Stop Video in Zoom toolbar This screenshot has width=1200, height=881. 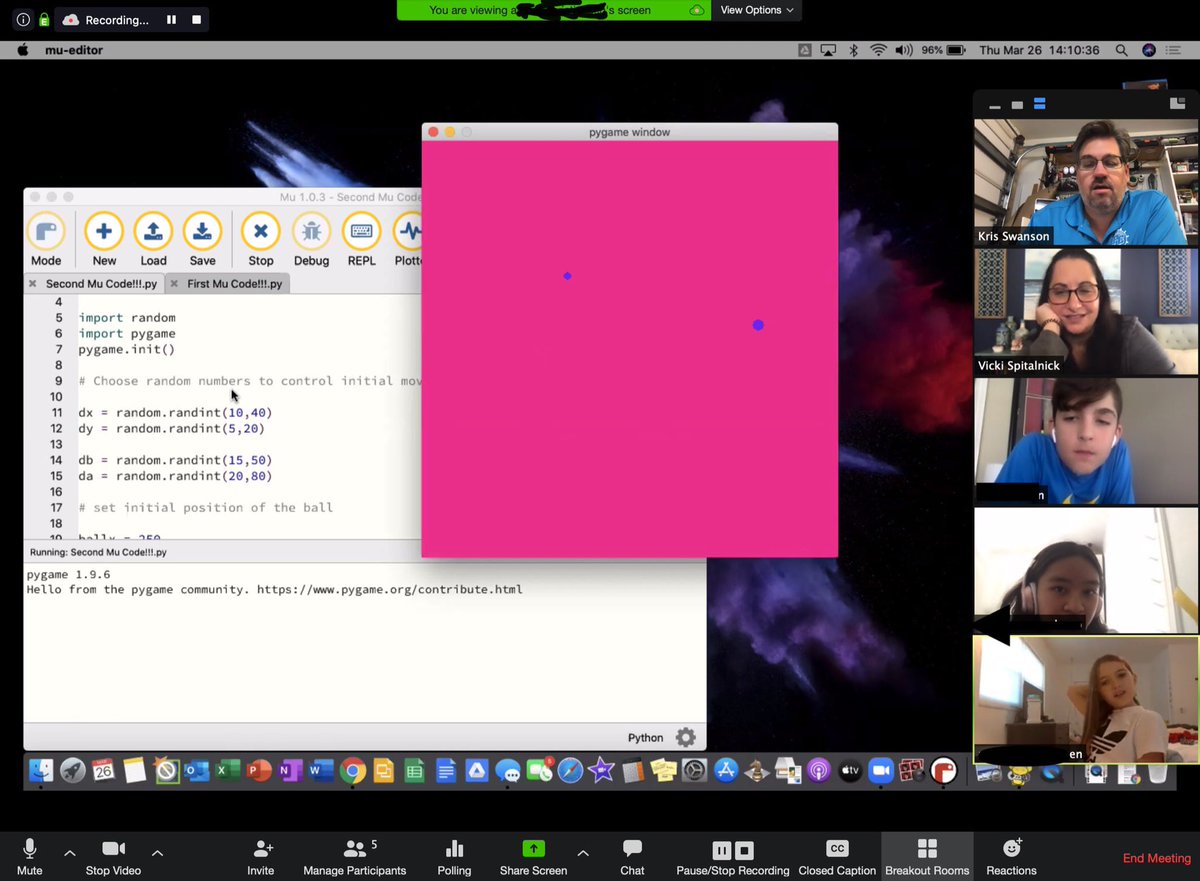tap(113, 857)
